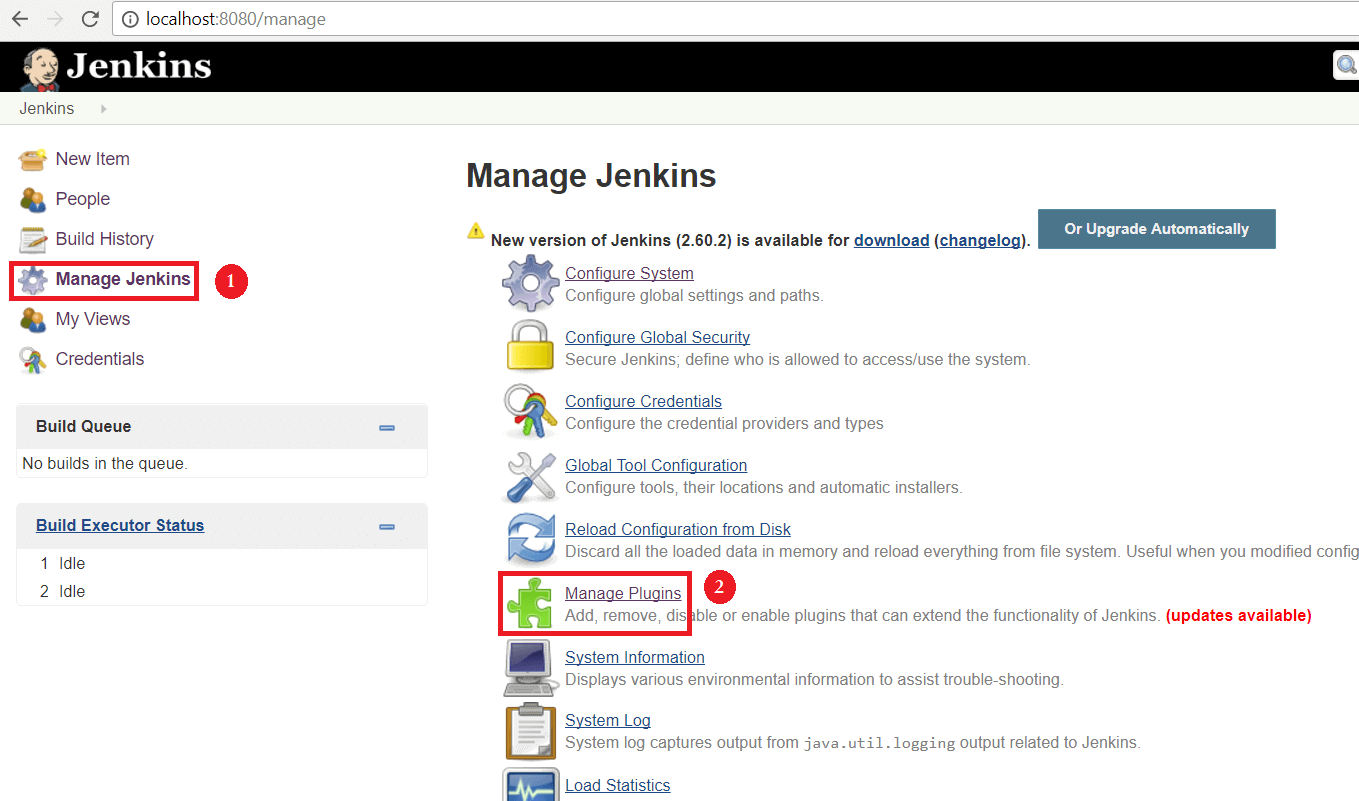Collapse the Build Queue panel

(387, 428)
